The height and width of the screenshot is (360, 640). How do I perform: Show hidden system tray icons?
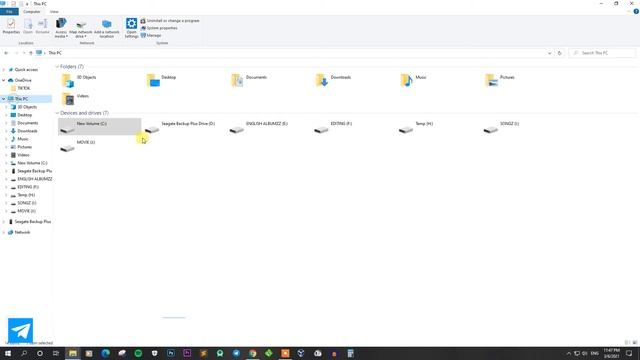coord(568,353)
